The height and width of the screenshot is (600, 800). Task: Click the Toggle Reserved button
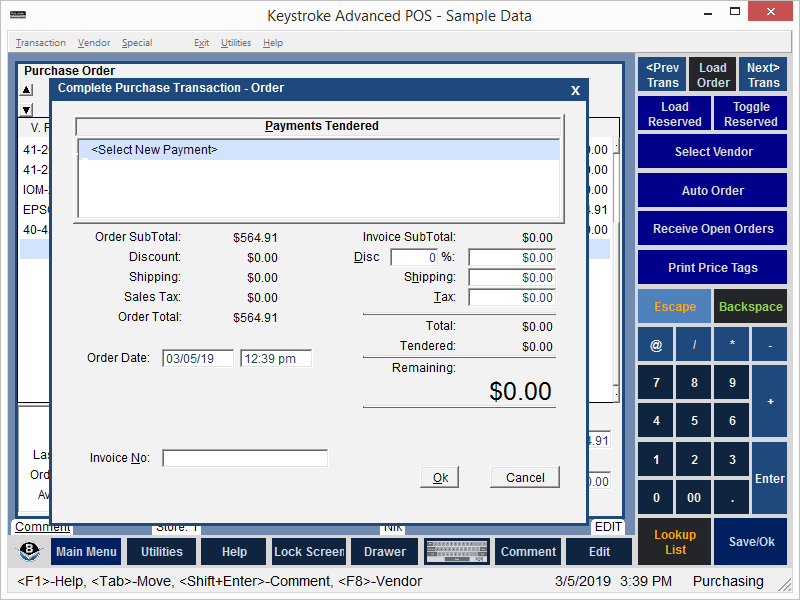pos(751,114)
